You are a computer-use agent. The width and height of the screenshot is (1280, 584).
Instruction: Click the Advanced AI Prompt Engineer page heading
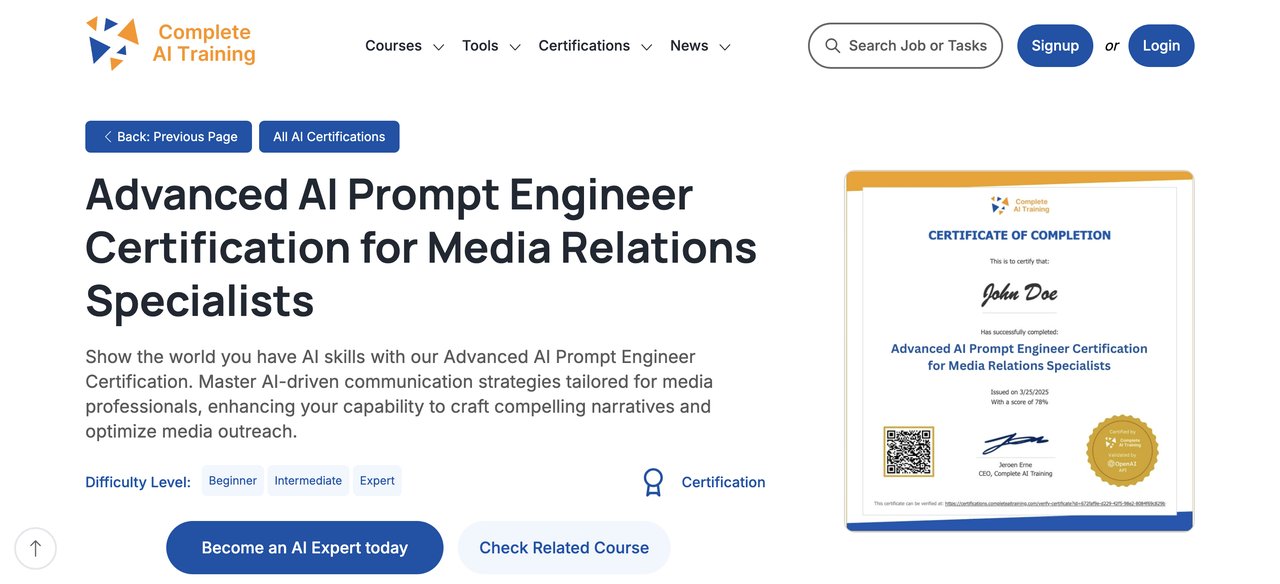coord(421,248)
